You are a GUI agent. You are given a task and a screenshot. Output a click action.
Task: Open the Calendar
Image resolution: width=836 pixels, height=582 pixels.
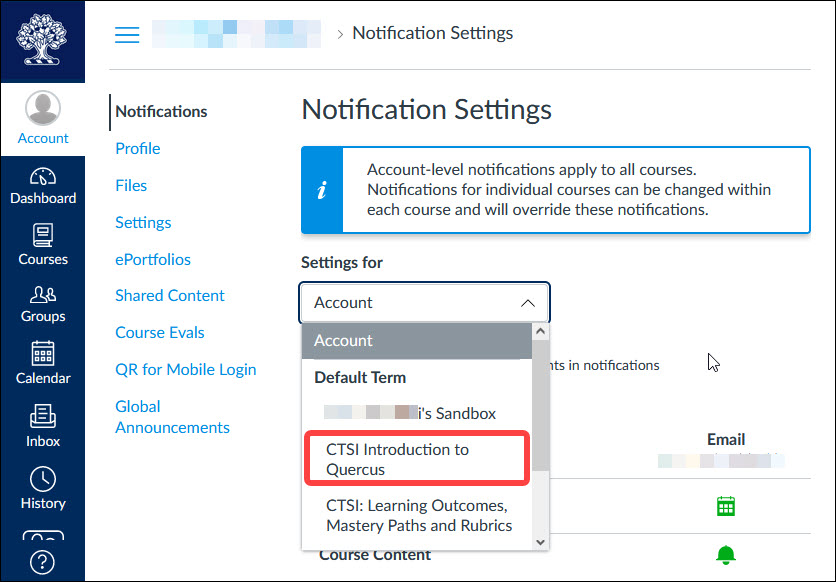[43, 362]
